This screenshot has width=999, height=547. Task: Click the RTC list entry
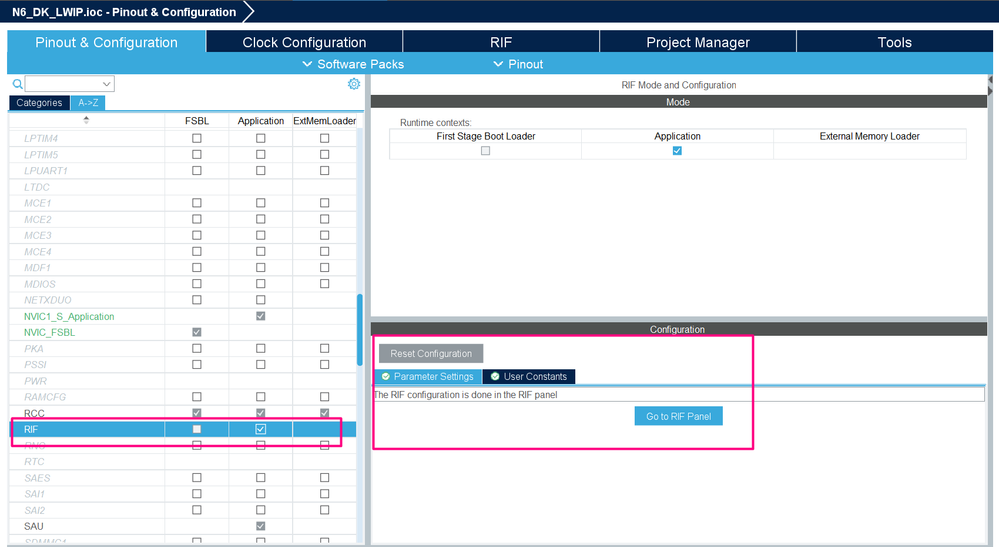(x=34, y=462)
